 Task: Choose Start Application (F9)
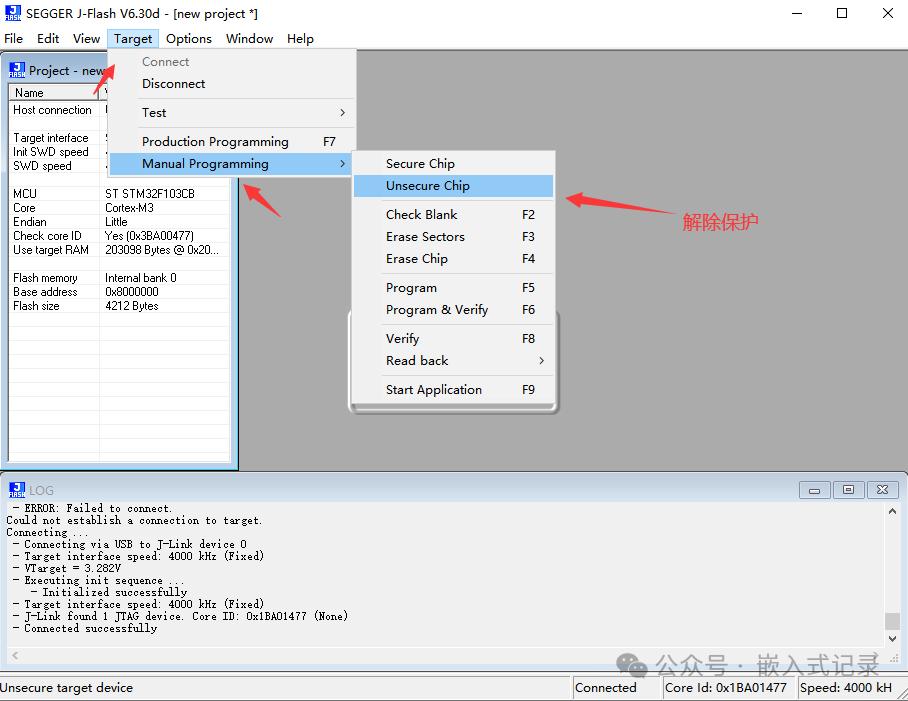[x=453, y=390]
